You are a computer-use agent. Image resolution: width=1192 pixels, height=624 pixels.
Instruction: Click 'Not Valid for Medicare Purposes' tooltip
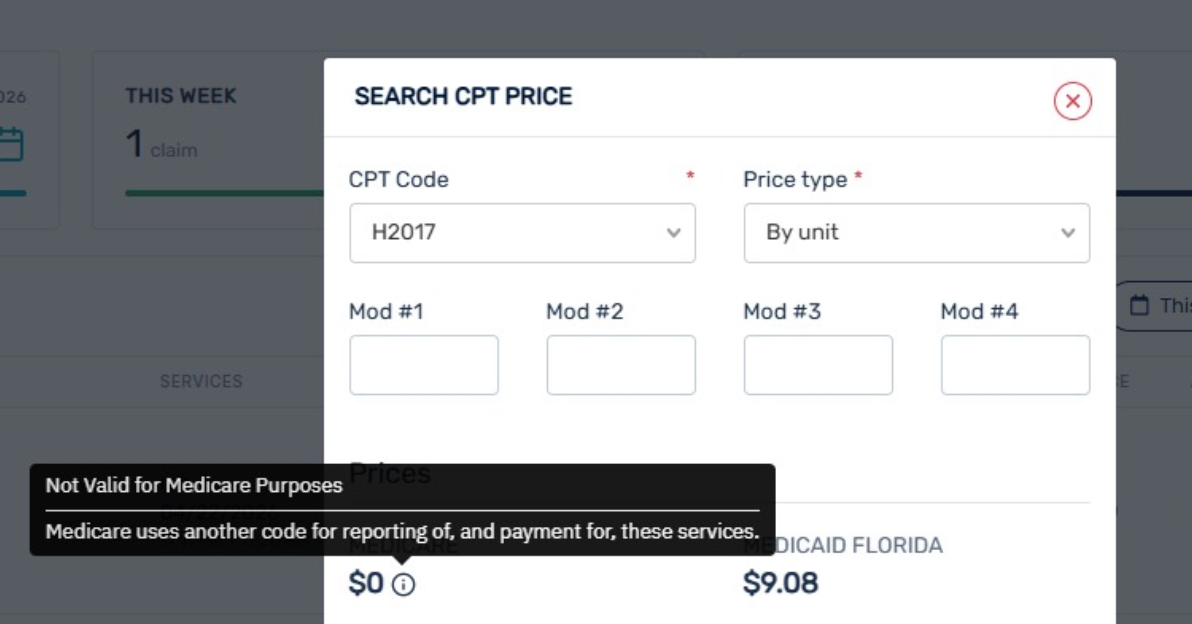[x=195, y=486]
